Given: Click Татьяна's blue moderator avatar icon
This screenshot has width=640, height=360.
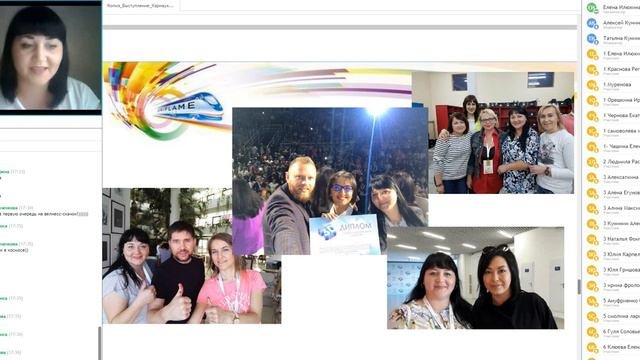Looking at the screenshot, I should (592, 39).
